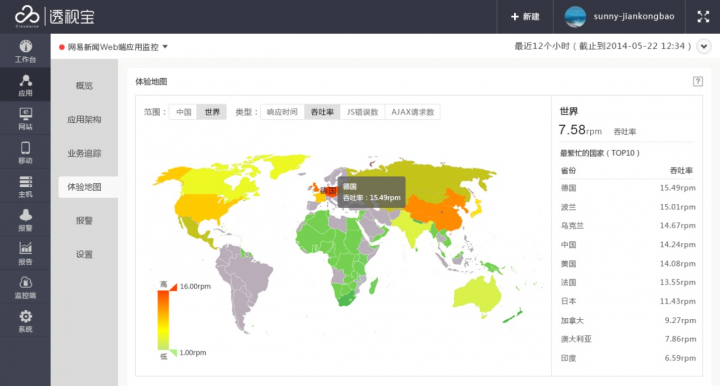Click the 中国 row in TOP10 list

(x=628, y=245)
